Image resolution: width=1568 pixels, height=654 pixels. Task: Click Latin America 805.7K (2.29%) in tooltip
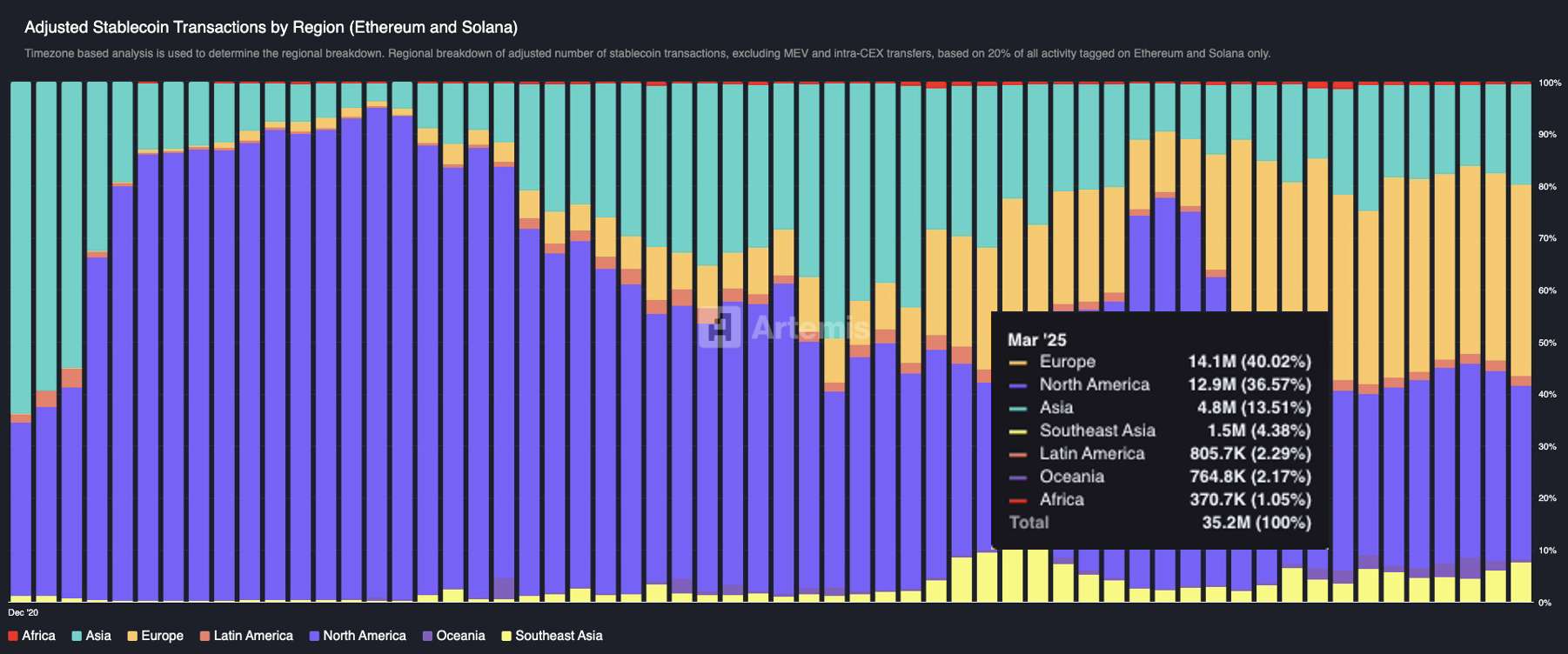1160,454
